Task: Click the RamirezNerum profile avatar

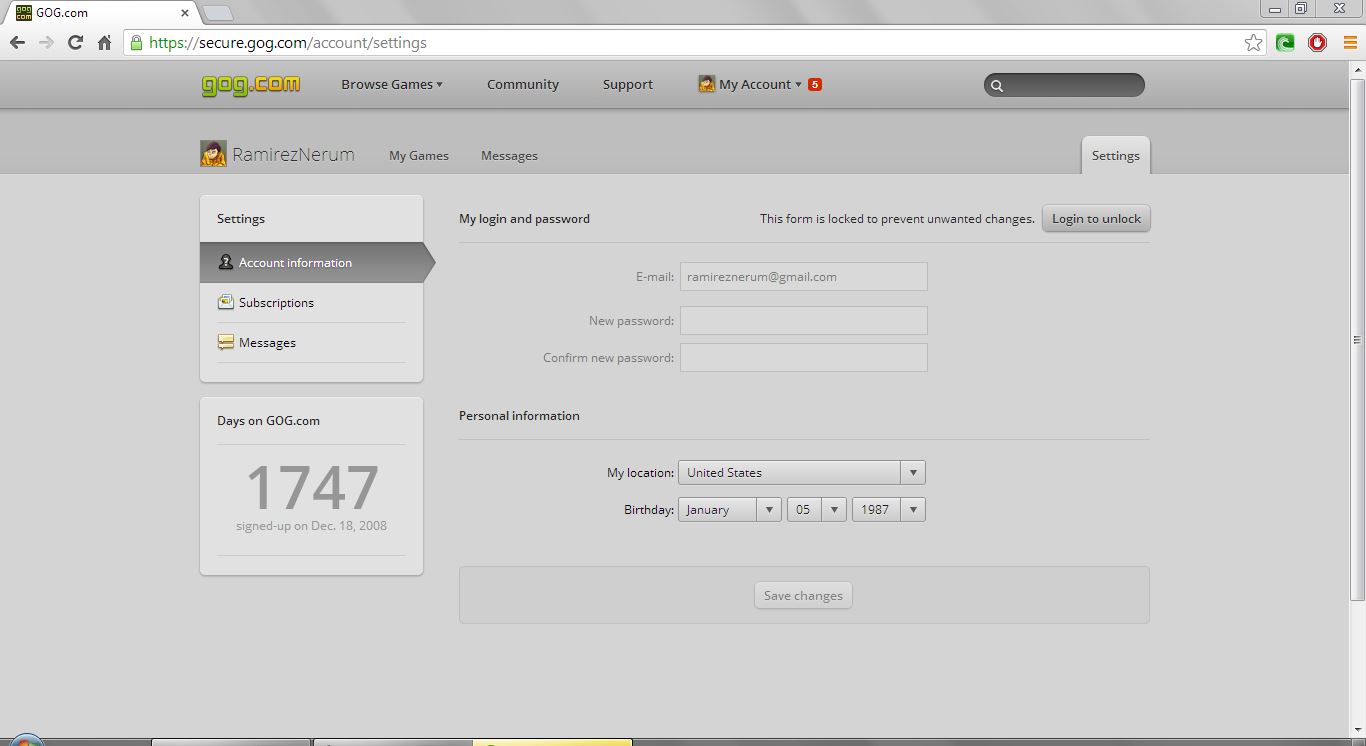Action: 213,154
